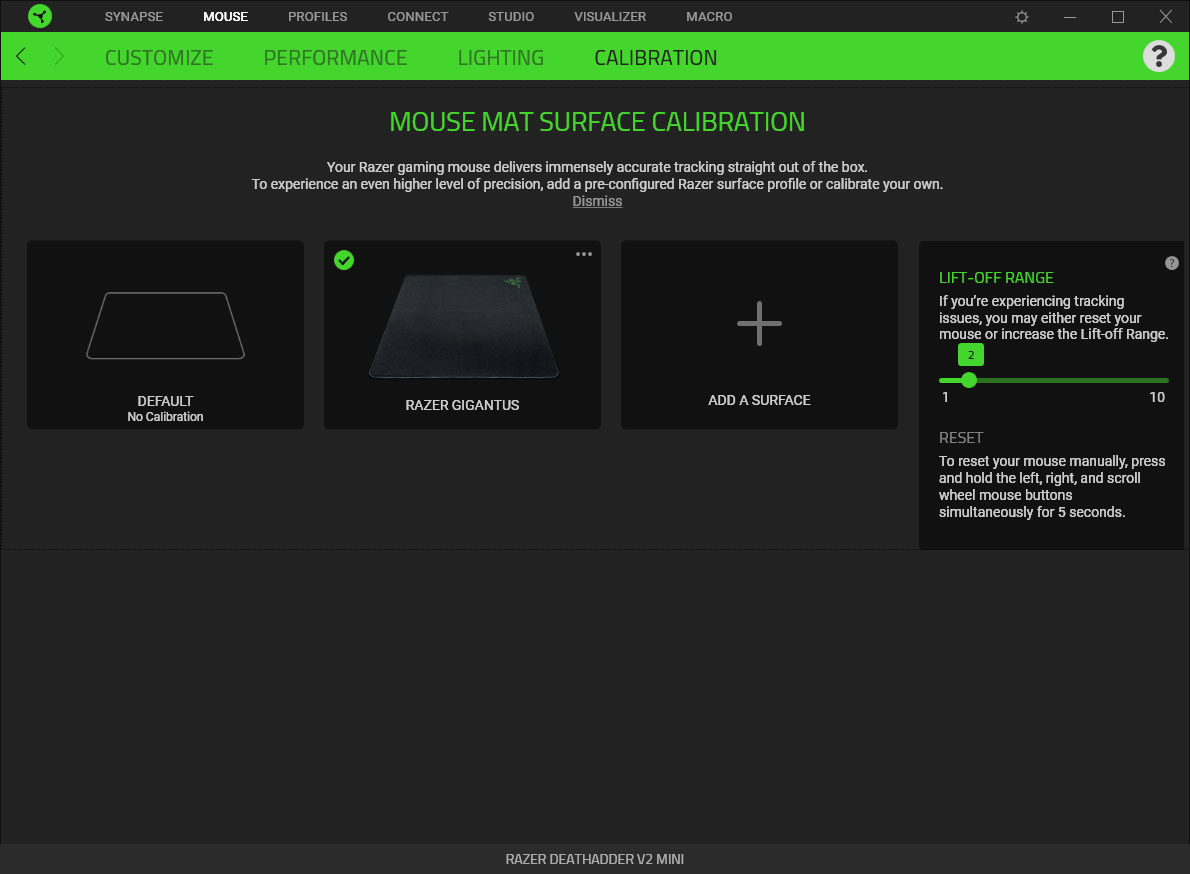Click the Lift-off Range help icon
Image resolution: width=1190 pixels, height=874 pixels.
(1172, 263)
